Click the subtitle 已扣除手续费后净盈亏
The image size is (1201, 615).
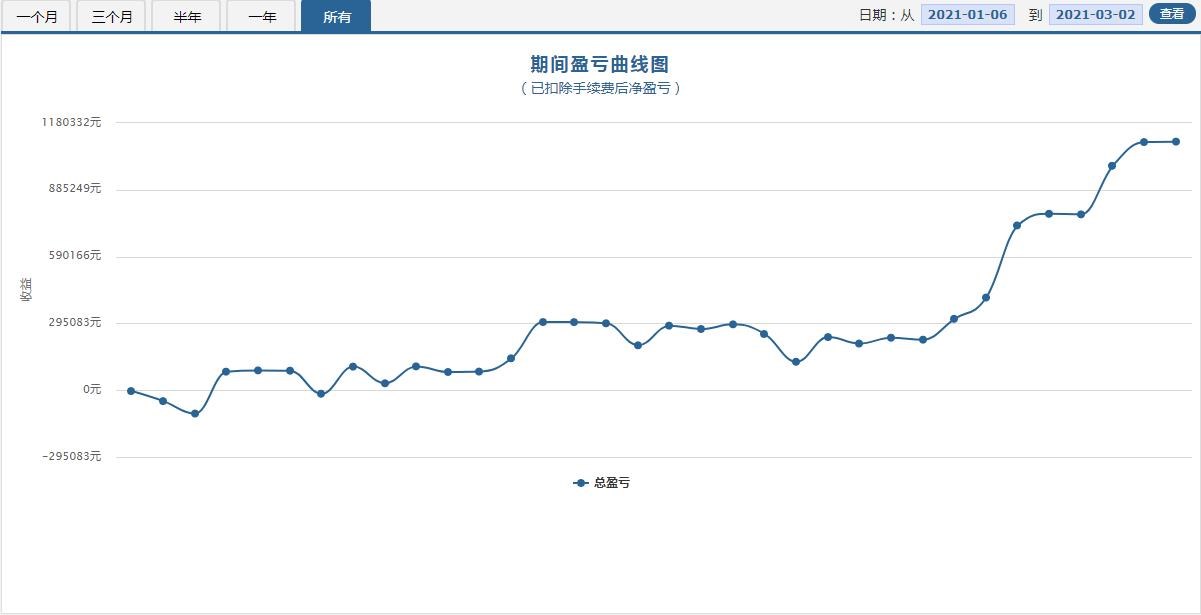[600, 88]
